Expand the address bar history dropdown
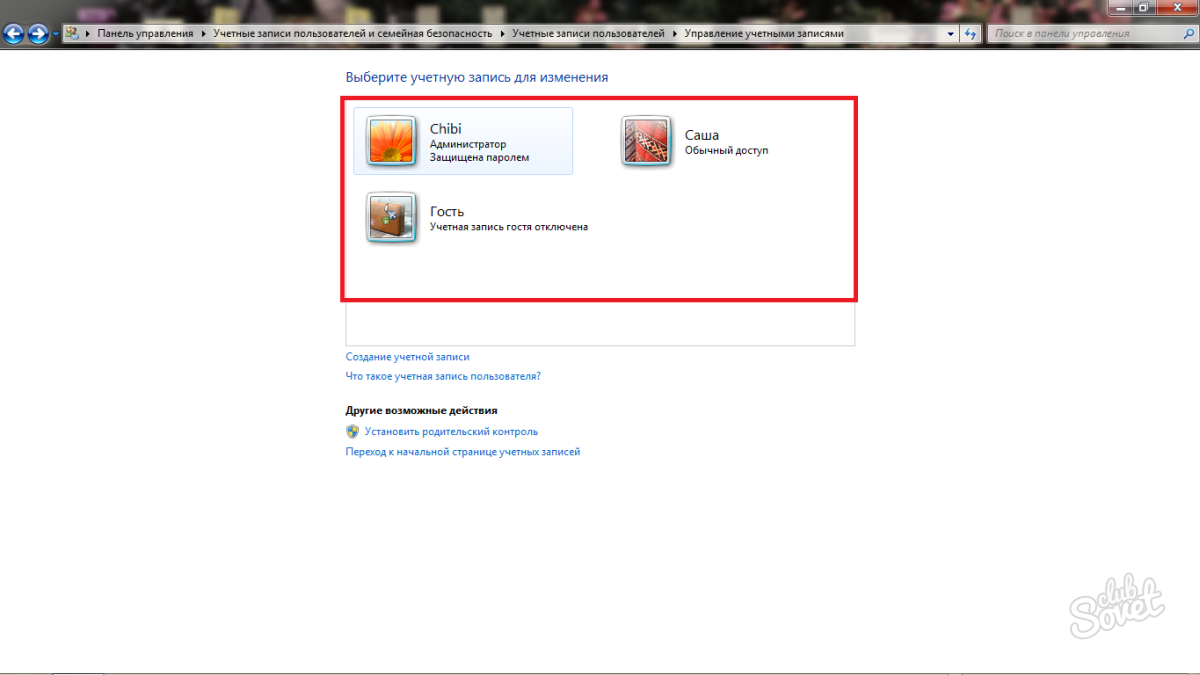The height and width of the screenshot is (675, 1200). [x=950, y=33]
